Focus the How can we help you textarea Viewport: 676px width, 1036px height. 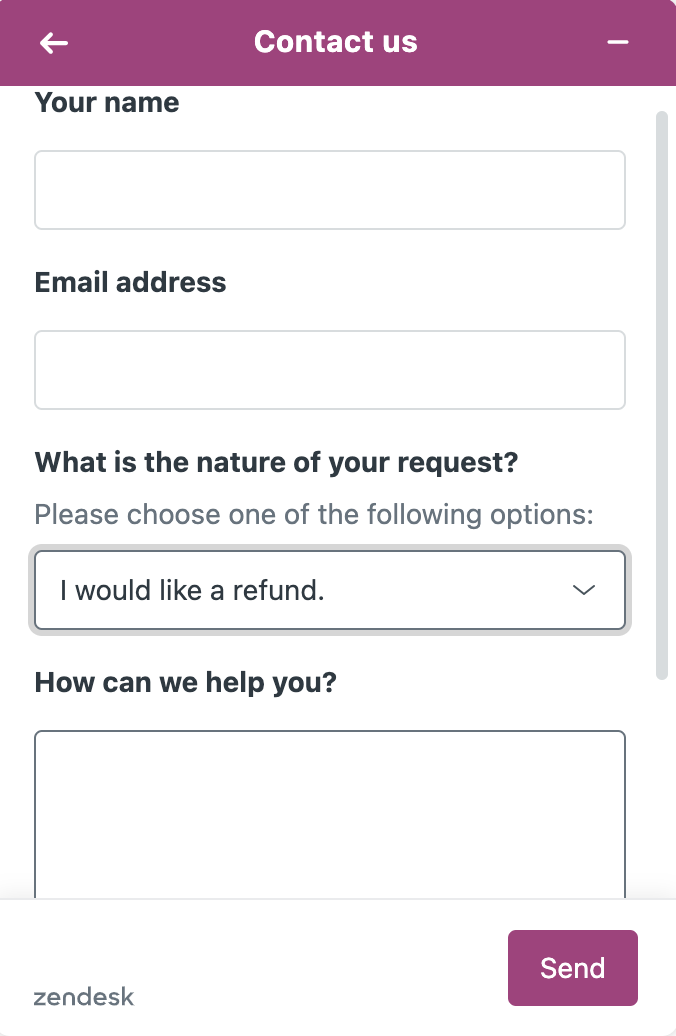(330, 814)
